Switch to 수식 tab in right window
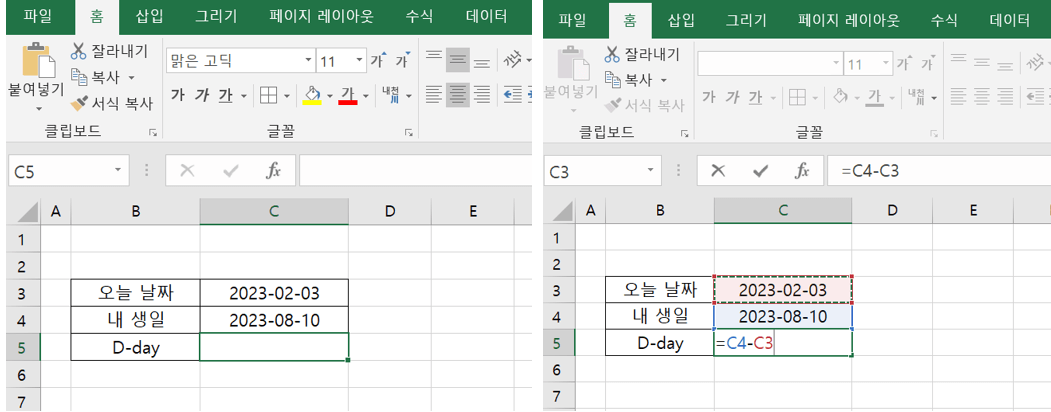 click(x=944, y=19)
